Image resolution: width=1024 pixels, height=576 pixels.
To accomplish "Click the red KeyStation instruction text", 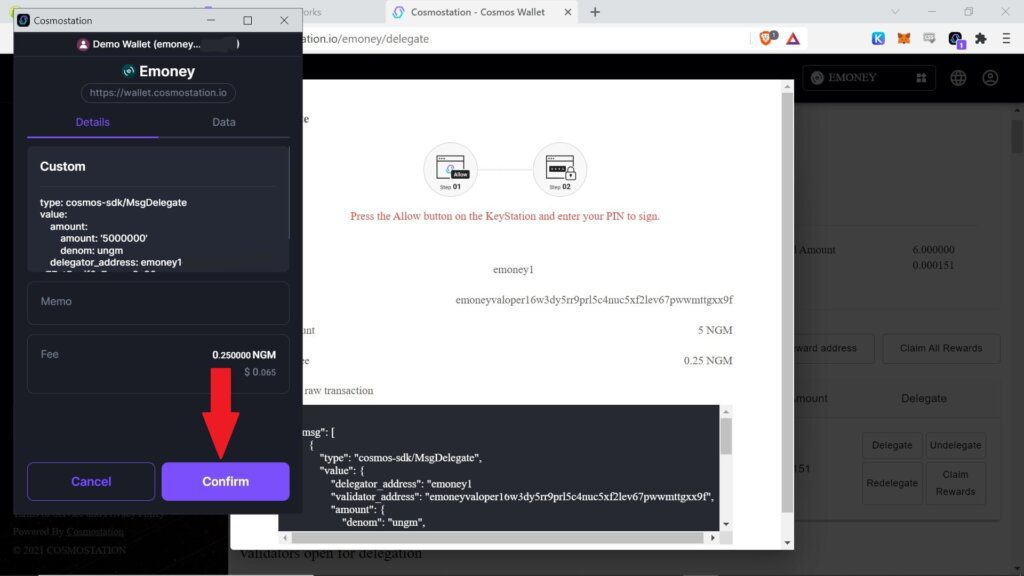I will coord(505,216).
